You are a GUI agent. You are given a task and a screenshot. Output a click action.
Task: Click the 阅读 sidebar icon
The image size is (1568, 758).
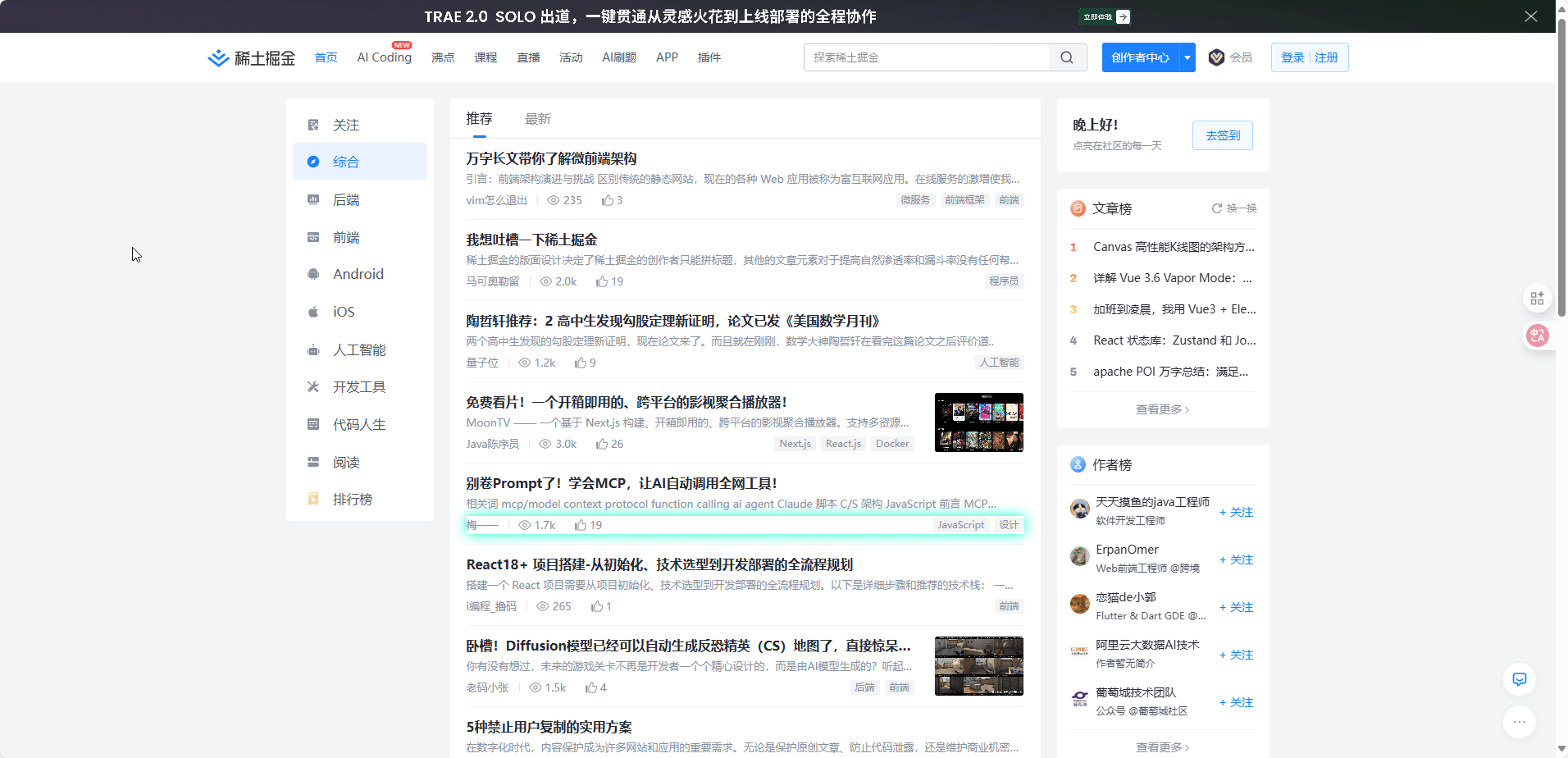313,462
